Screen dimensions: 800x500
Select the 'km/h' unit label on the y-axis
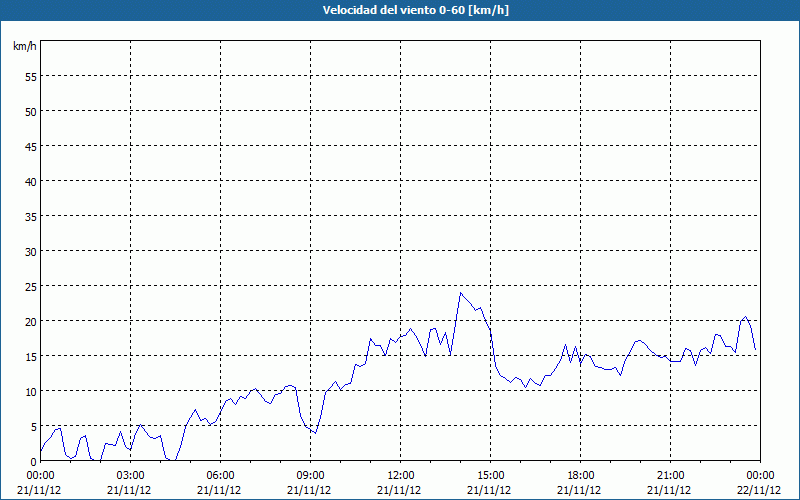point(25,46)
